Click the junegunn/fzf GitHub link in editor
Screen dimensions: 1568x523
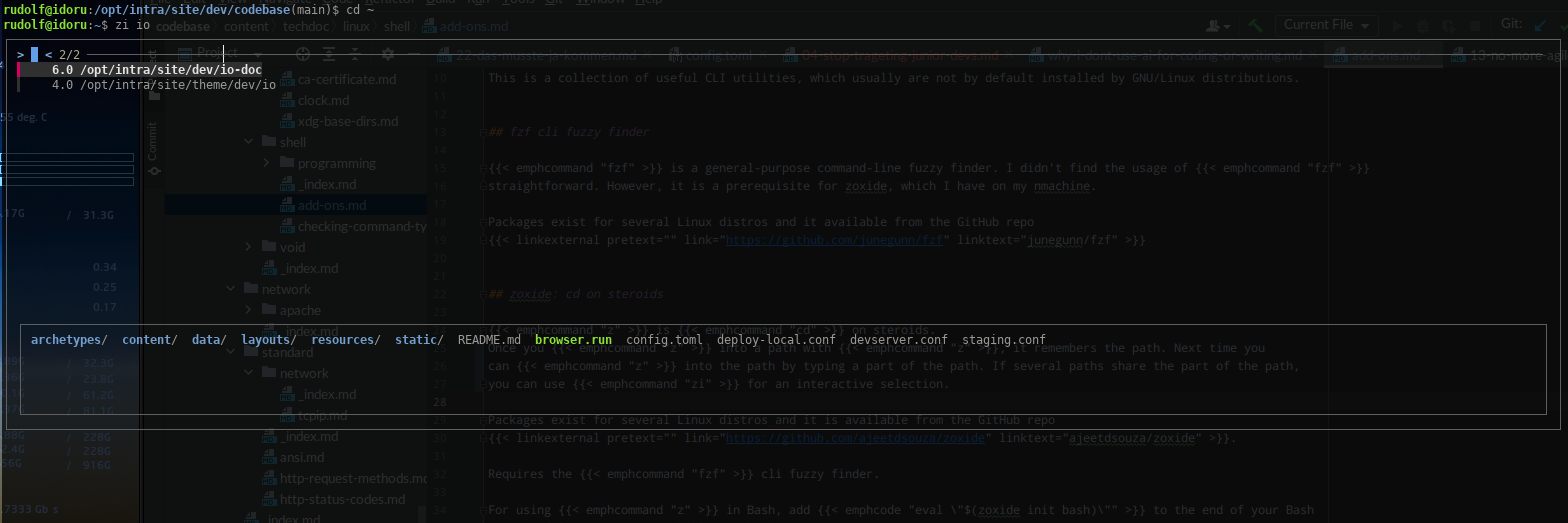(836, 240)
